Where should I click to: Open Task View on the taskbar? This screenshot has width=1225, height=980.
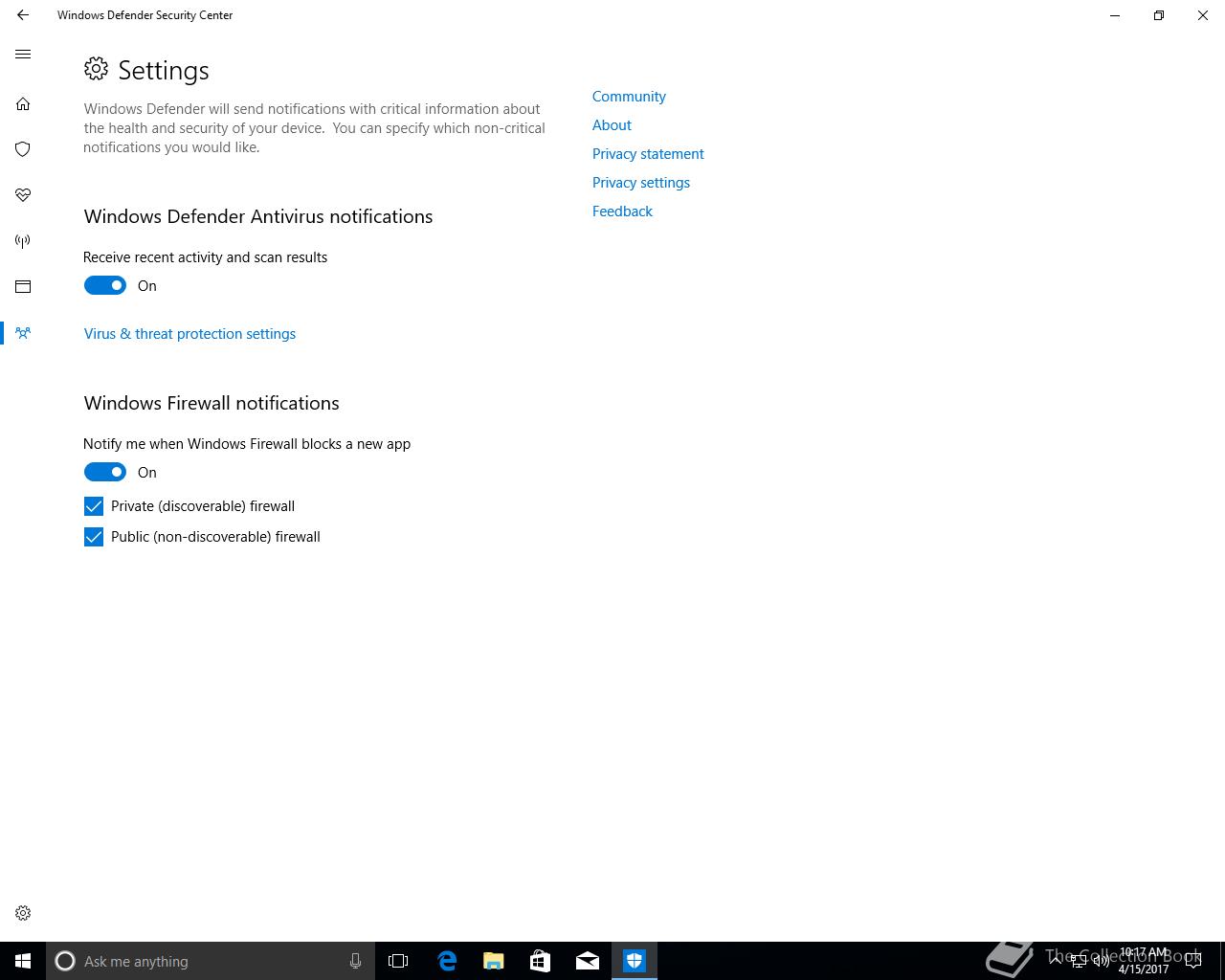tap(398, 961)
